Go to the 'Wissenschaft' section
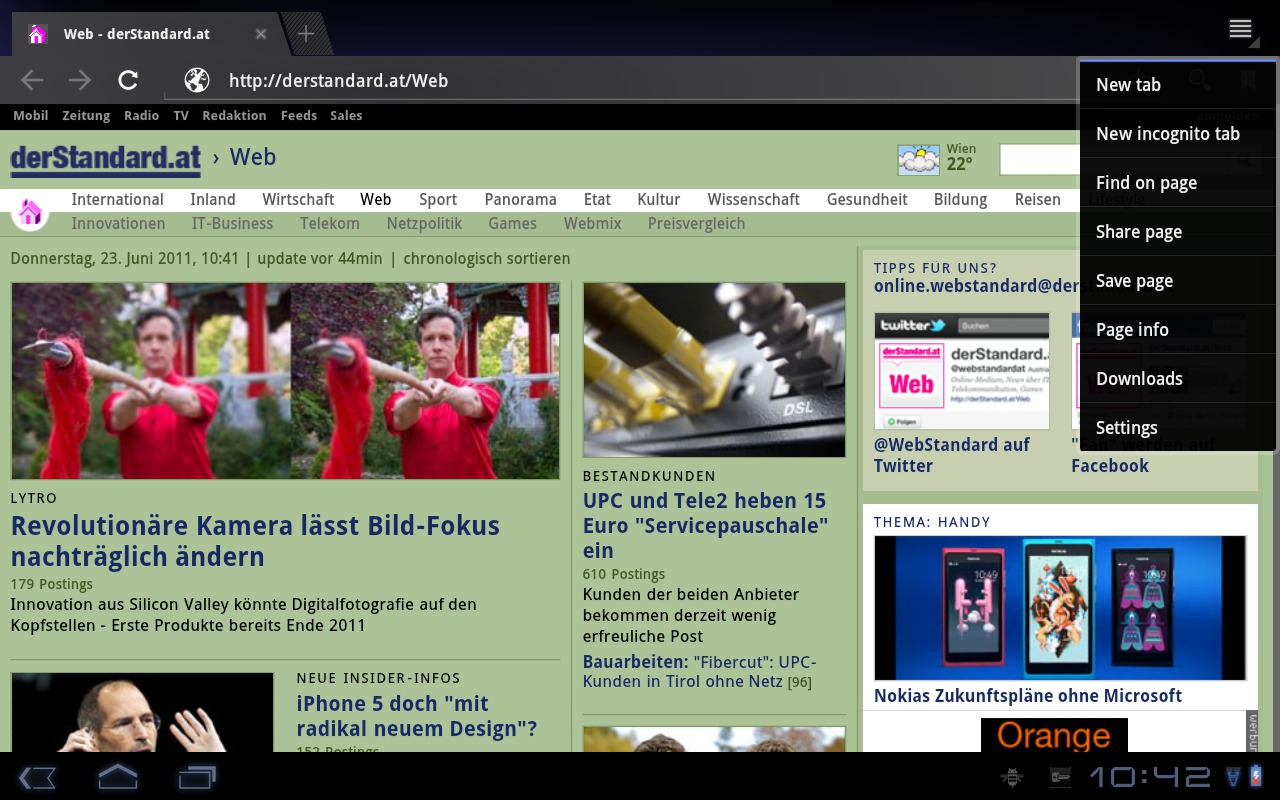The height and width of the screenshot is (800, 1280). [x=754, y=200]
